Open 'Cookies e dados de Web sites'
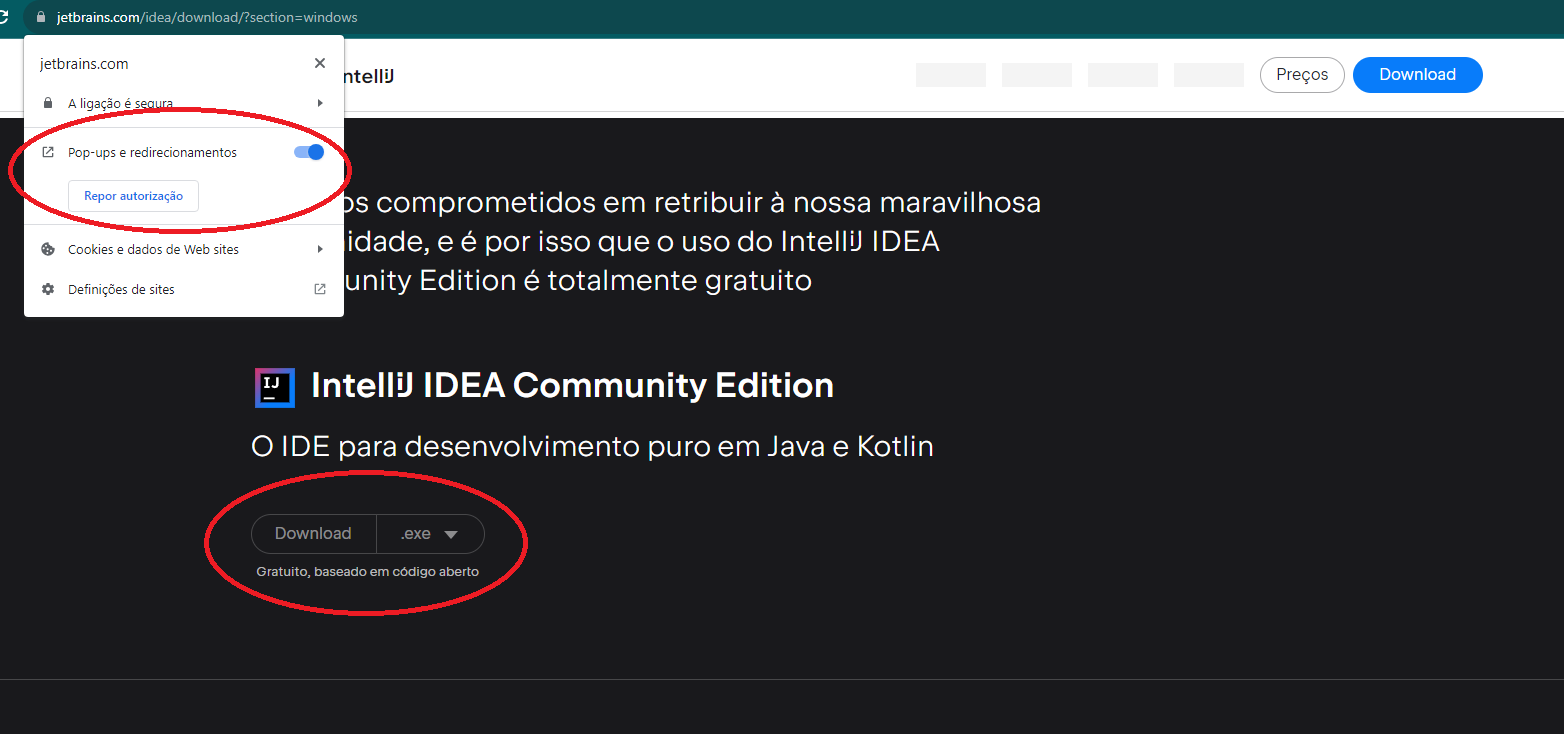 click(184, 249)
